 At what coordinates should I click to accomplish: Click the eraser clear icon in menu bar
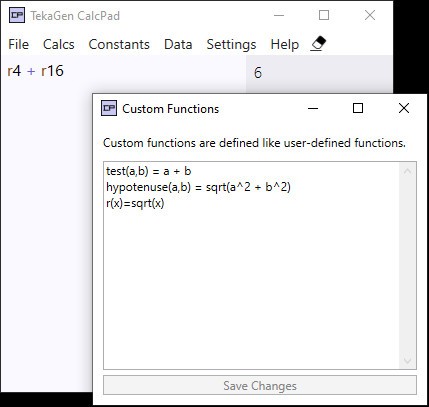point(318,44)
